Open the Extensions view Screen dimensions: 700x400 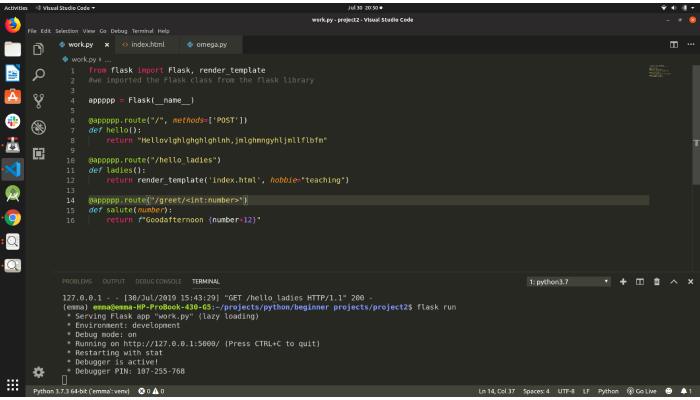pos(39,153)
